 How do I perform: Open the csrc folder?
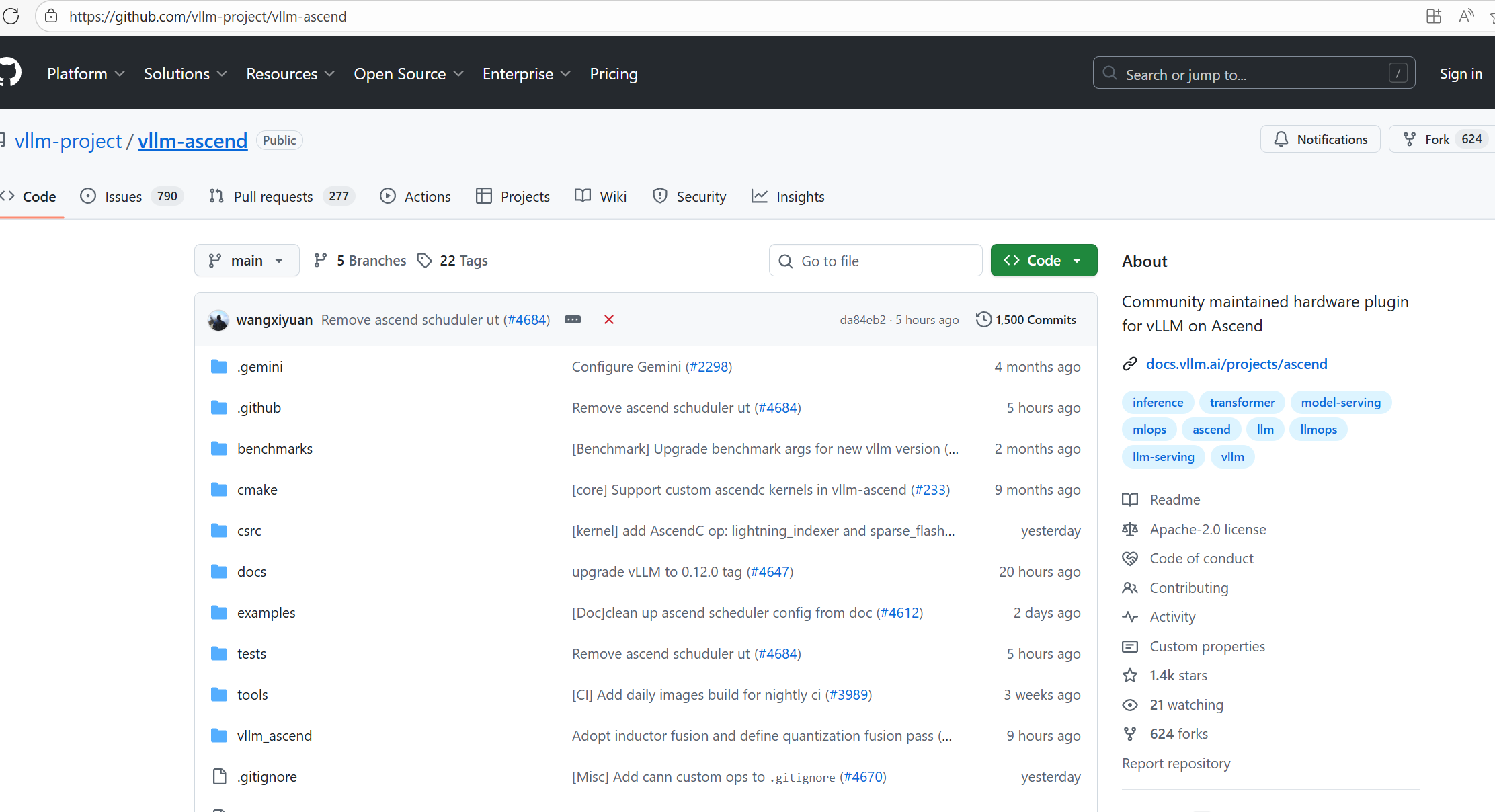coord(249,531)
